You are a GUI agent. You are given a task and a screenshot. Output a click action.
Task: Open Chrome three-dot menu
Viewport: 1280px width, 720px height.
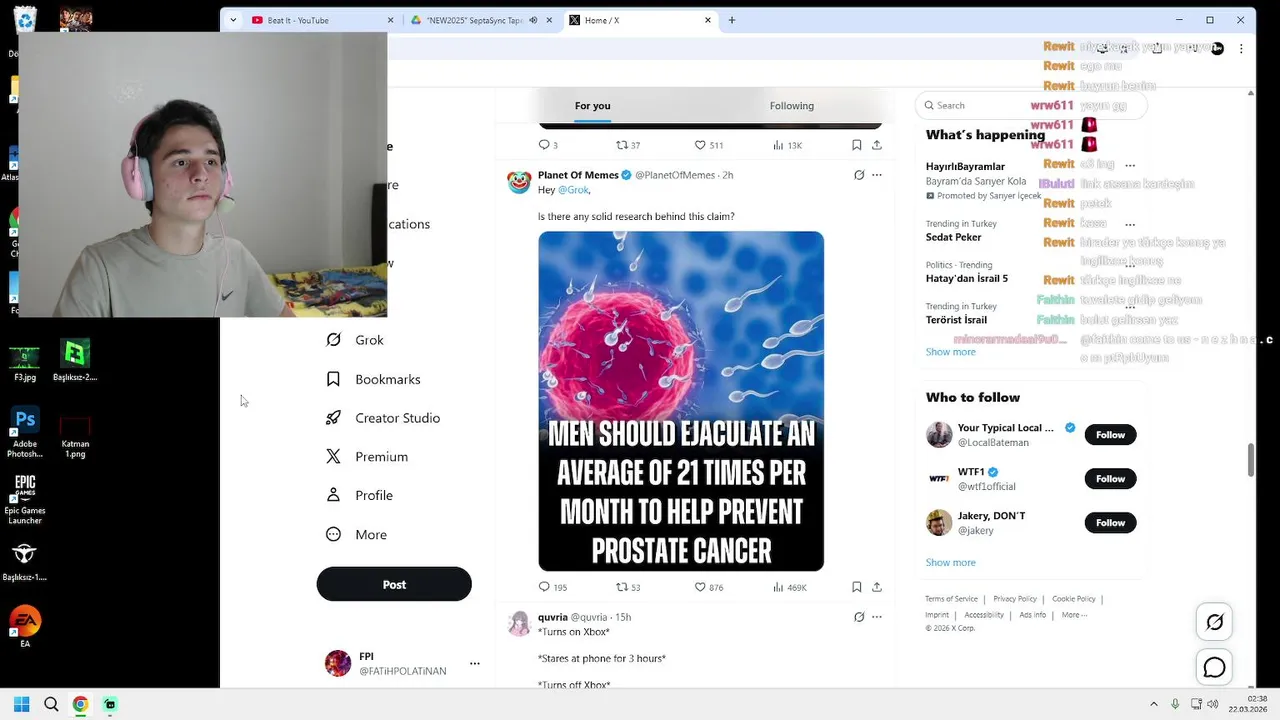coord(1241,48)
